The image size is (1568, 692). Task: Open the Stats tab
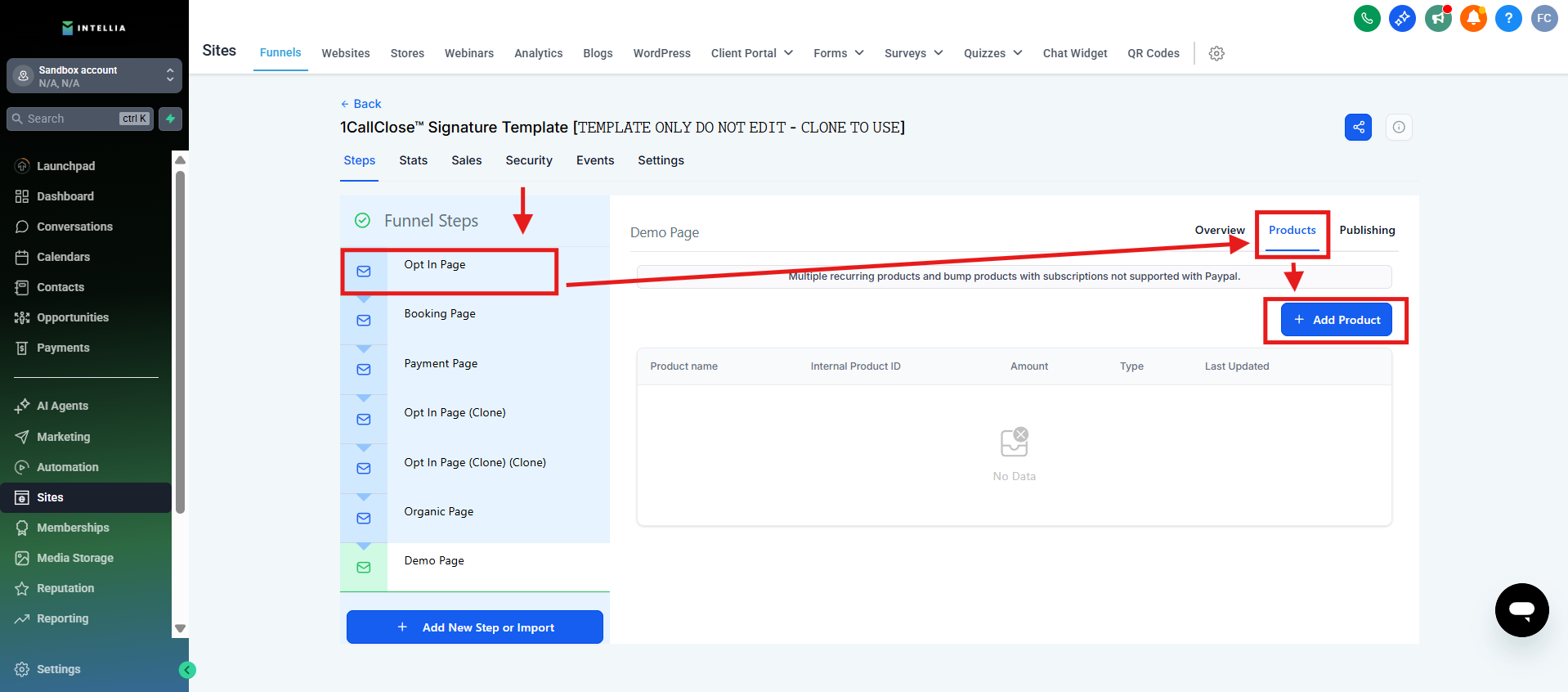point(413,160)
